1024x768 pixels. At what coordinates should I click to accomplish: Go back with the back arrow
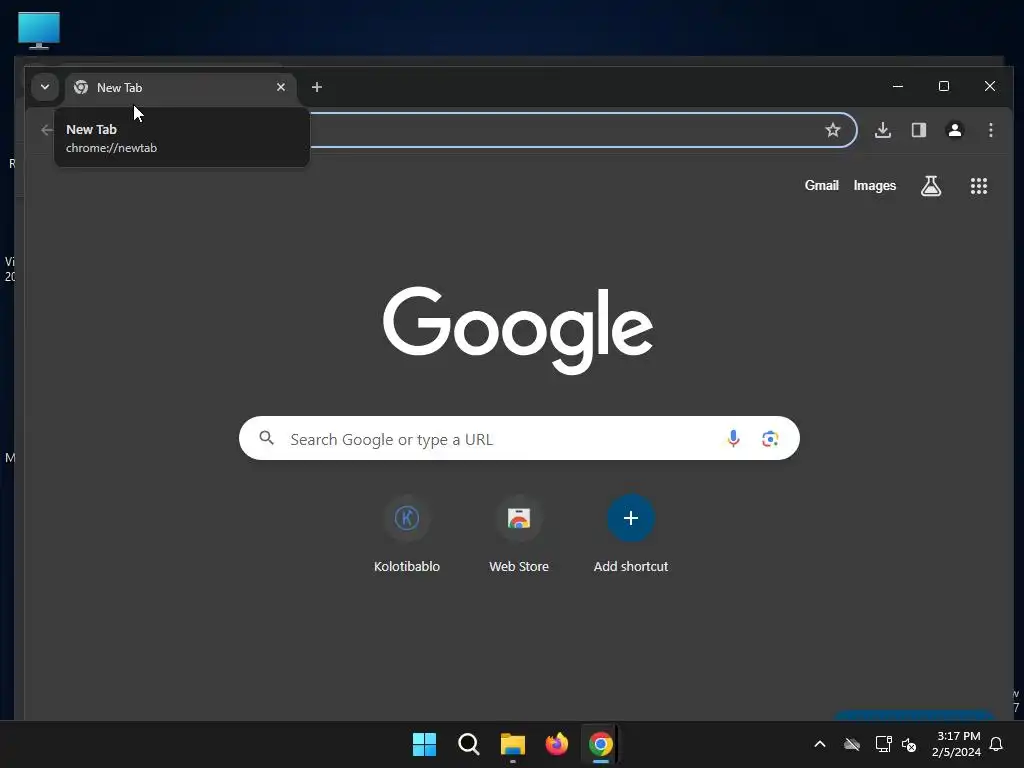[x=46, y=130]
